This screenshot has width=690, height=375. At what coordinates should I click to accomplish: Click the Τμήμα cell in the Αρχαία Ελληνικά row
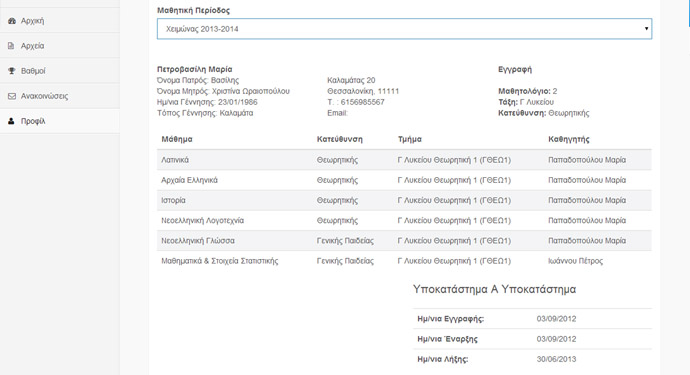[x=454, y=180]
